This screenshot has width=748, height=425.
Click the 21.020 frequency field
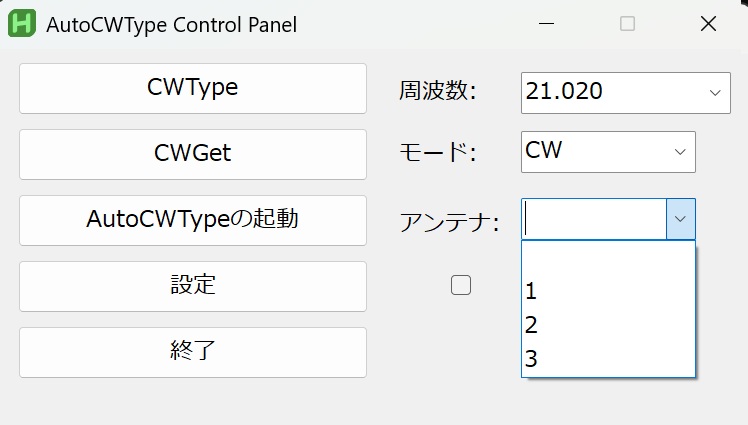[x=612, y=93]
